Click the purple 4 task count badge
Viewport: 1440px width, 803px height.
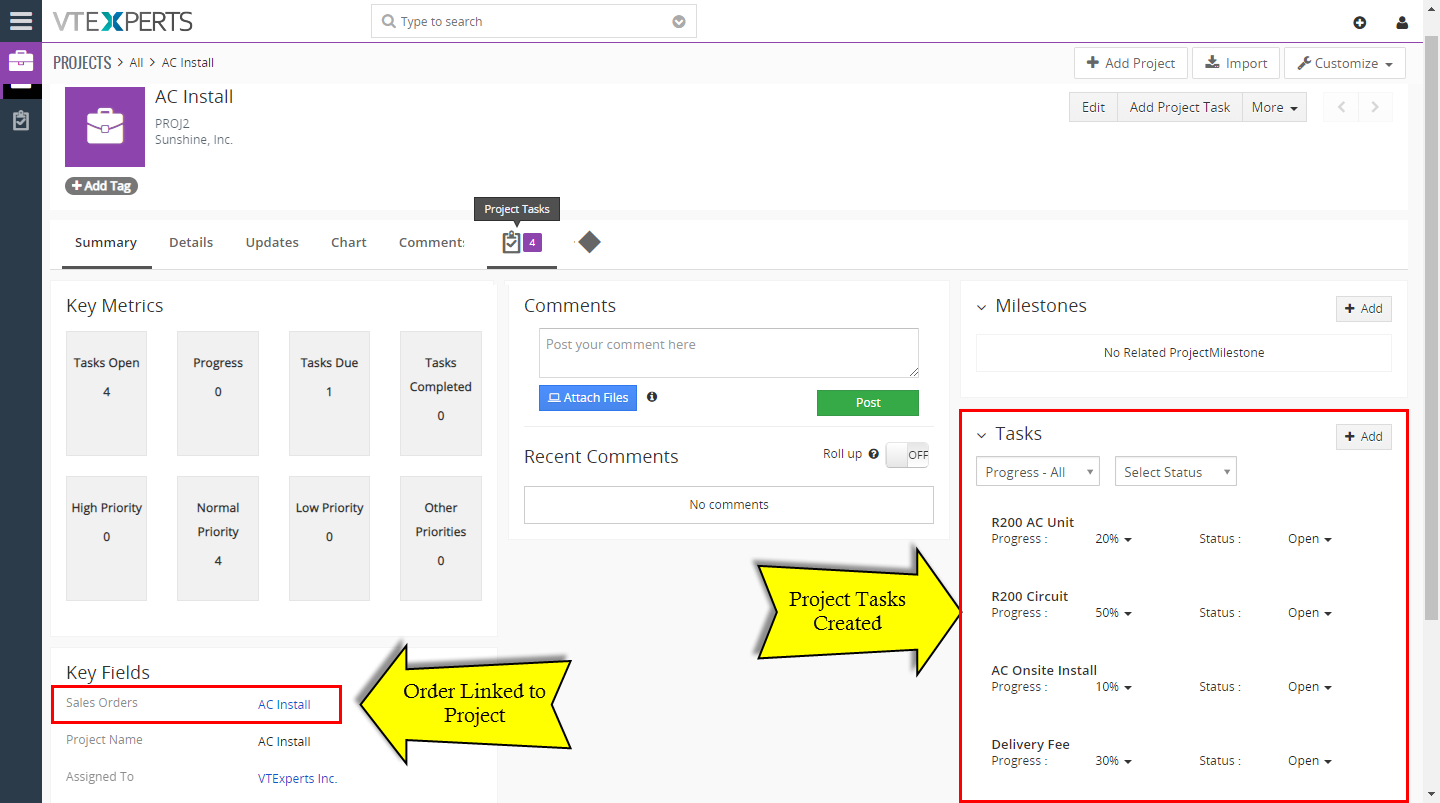pyautogui.click(x=532, y=242)
